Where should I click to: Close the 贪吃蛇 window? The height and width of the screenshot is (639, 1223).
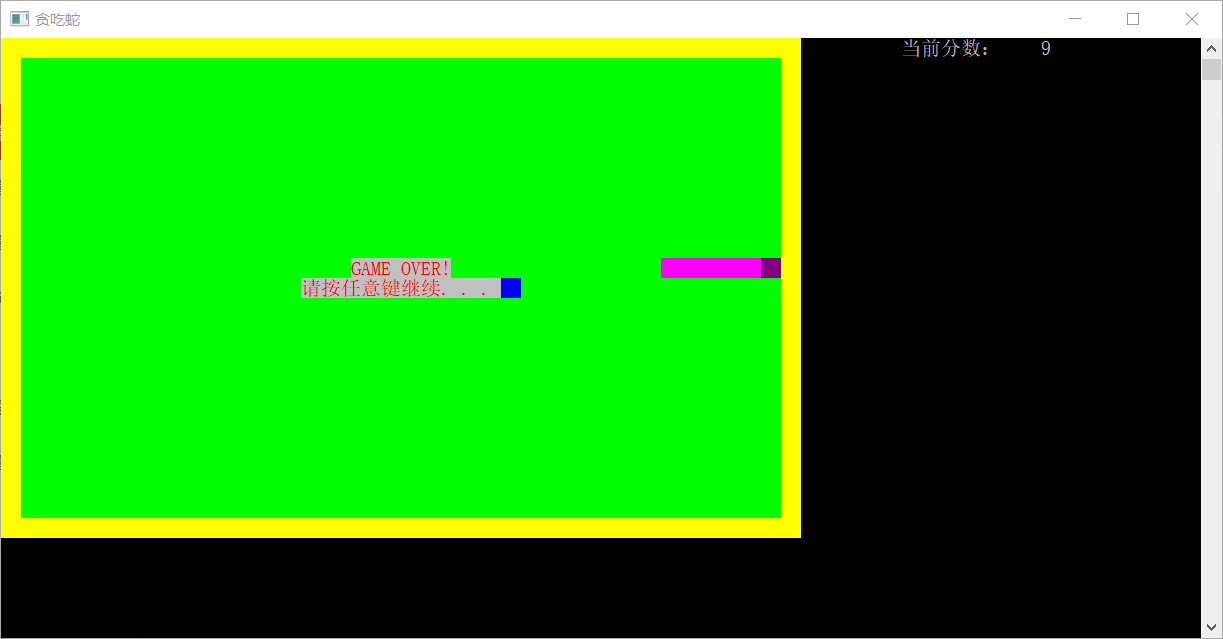pyautogui.click(x=1192, y=19)
